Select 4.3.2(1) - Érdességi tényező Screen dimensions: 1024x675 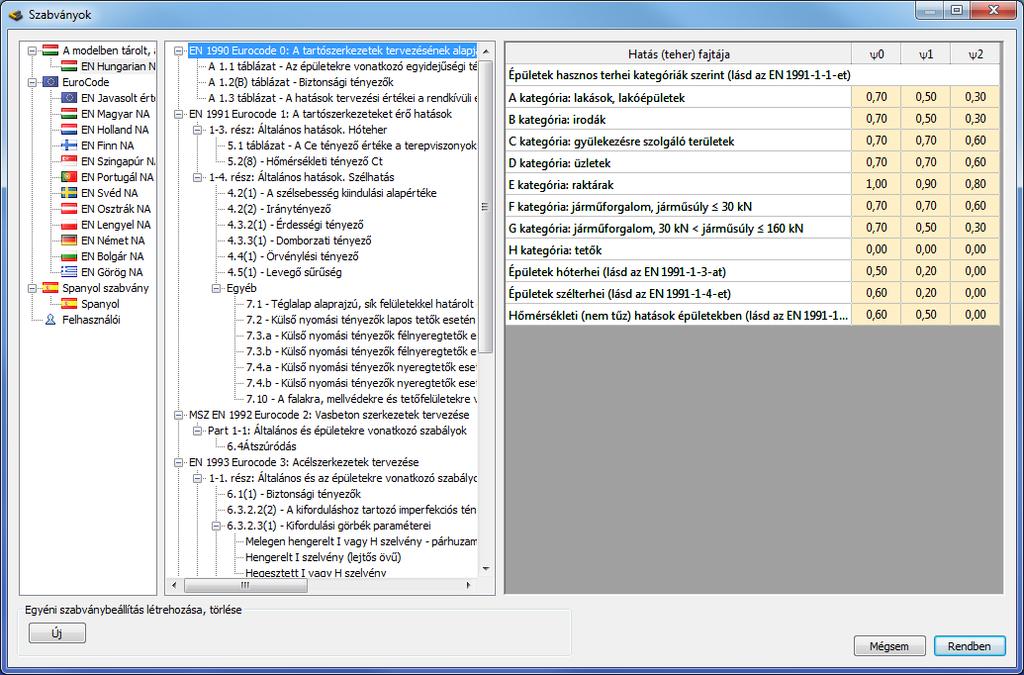point(295,225)
